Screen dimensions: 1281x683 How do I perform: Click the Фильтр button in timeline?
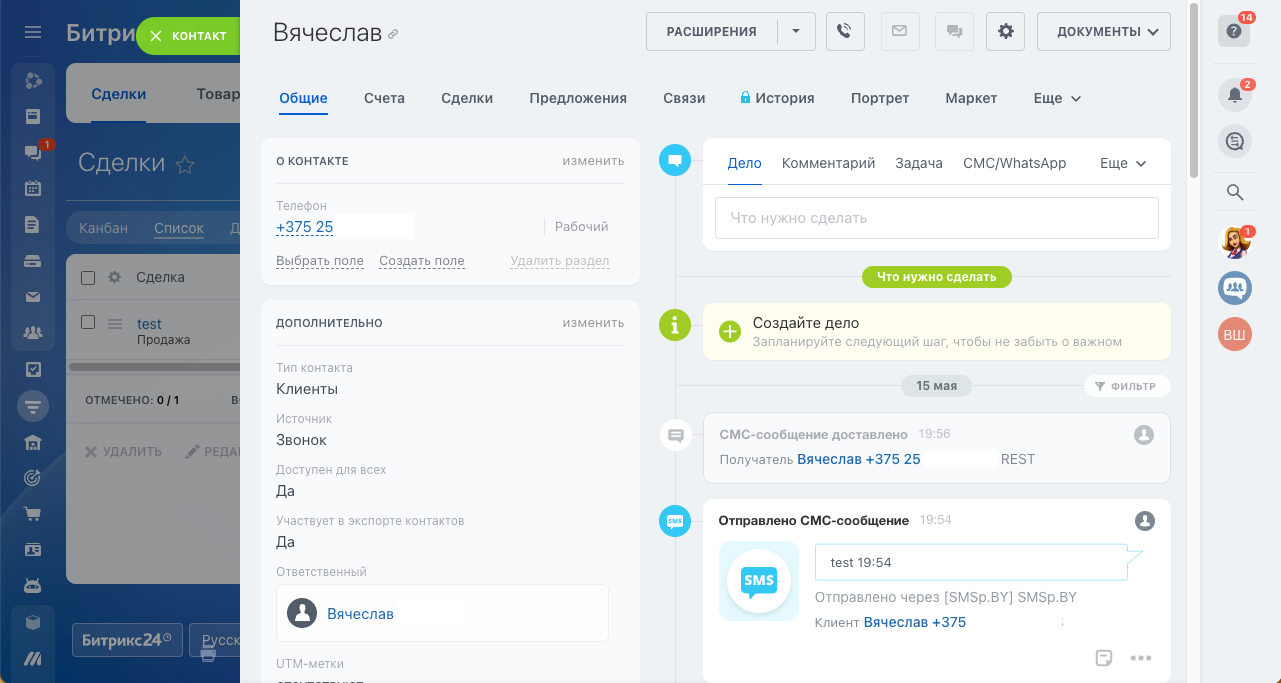[x=1126, y=386]
